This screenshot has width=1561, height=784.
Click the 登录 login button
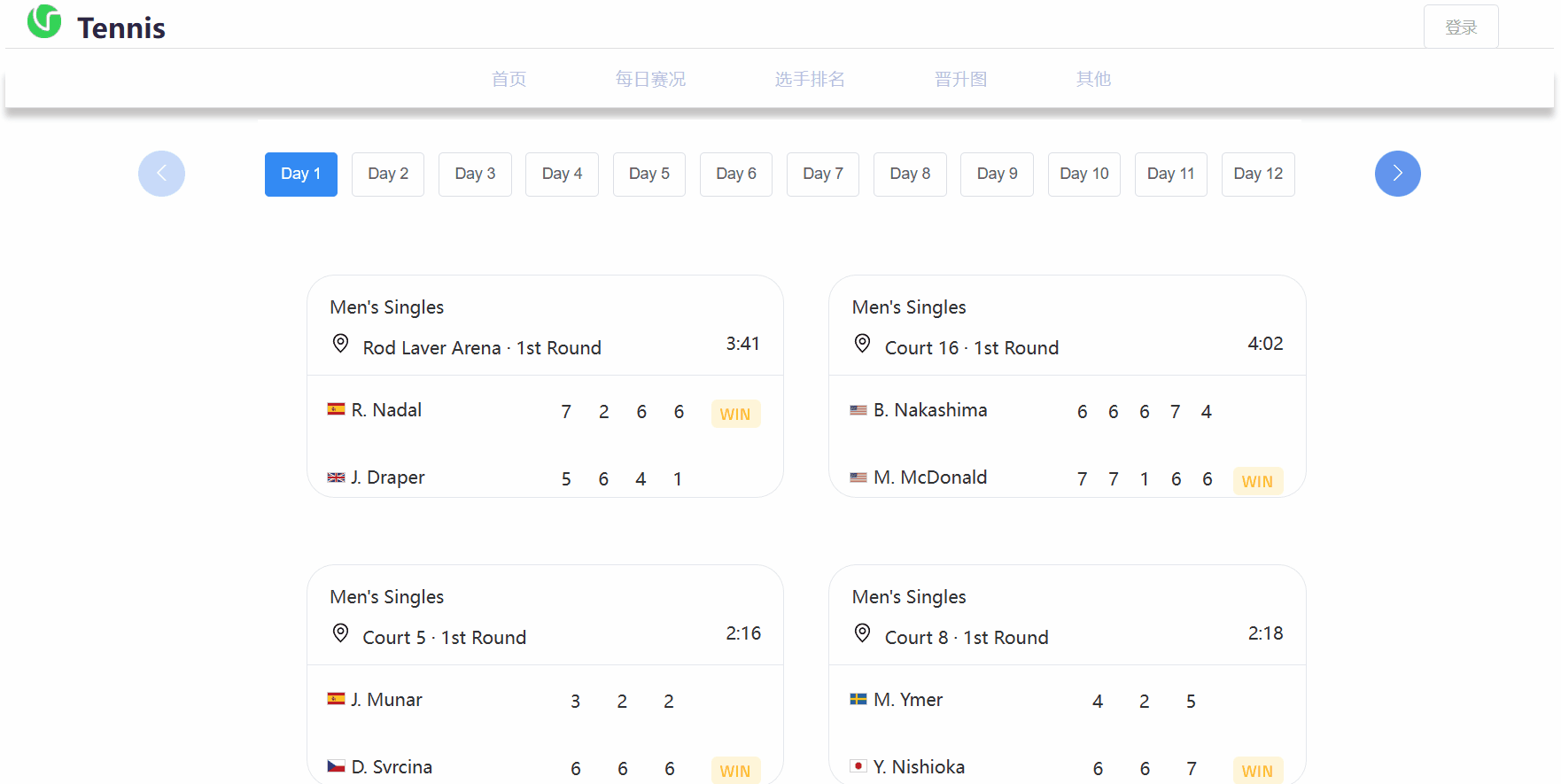[x=1461, y=27]
